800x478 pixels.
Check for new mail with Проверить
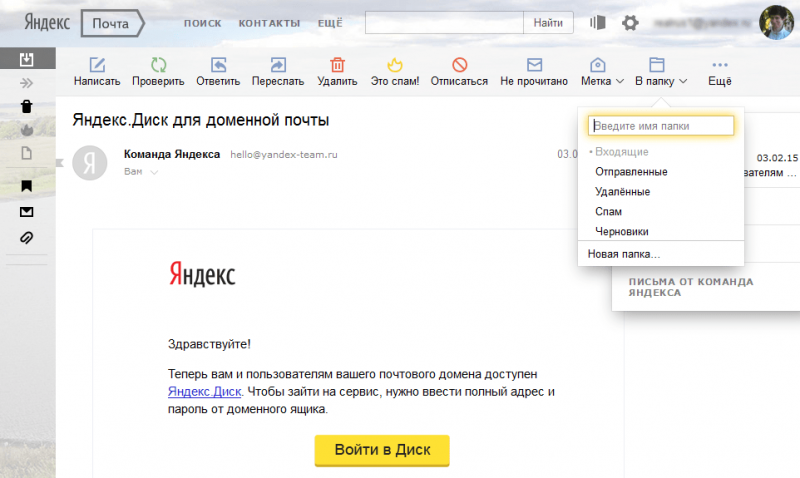158,65
